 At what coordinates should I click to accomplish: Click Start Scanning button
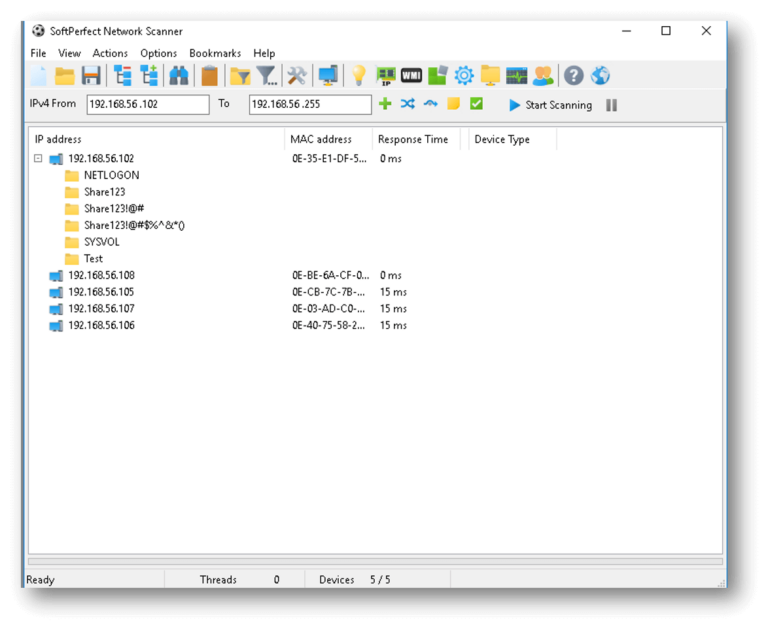click(x=551, y=105)
